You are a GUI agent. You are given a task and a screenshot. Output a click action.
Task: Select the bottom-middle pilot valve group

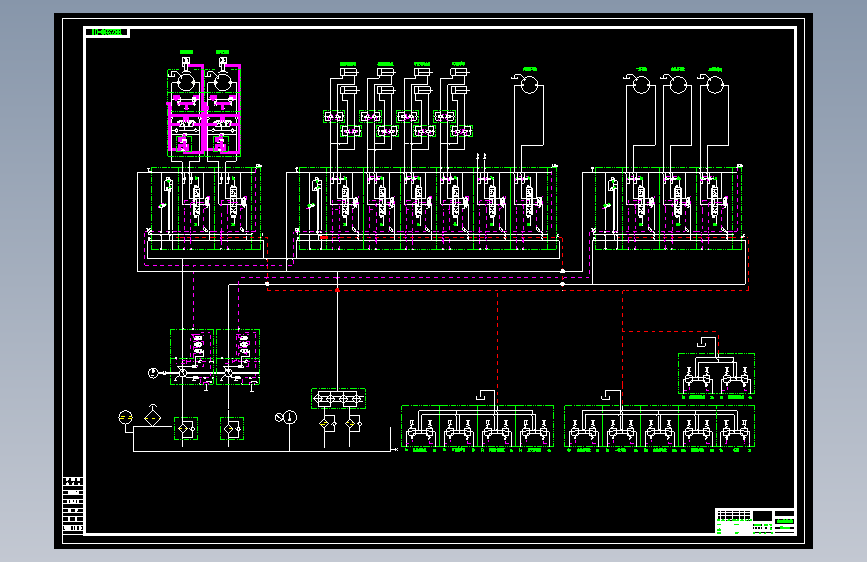tap(477, 426)
